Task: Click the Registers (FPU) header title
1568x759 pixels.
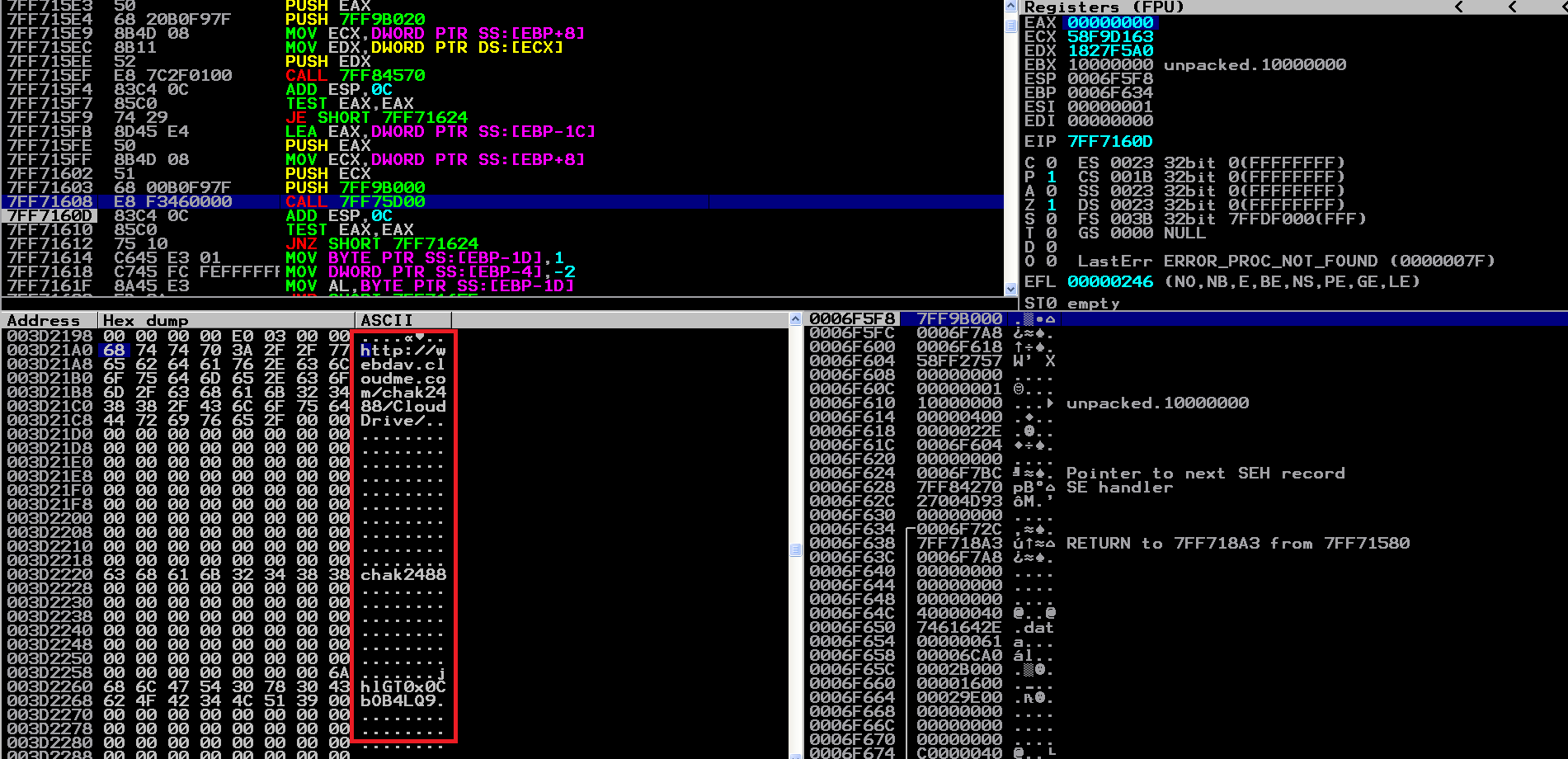Action: (x=1104, y=7)
